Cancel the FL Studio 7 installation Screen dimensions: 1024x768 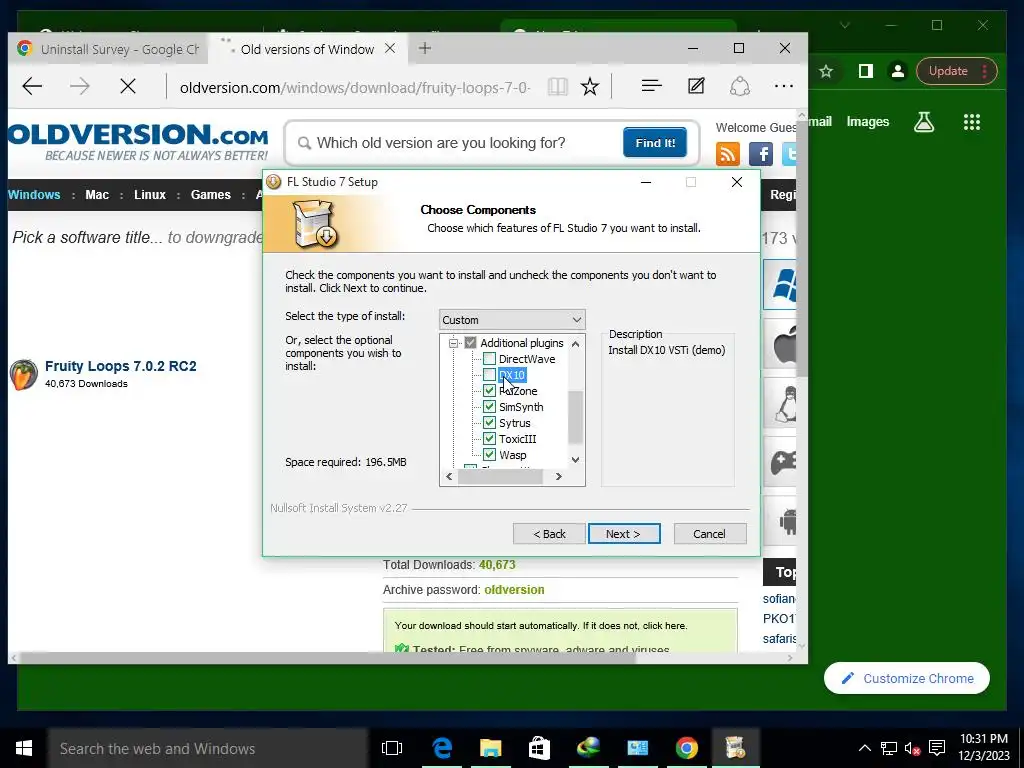coord(709,534)
